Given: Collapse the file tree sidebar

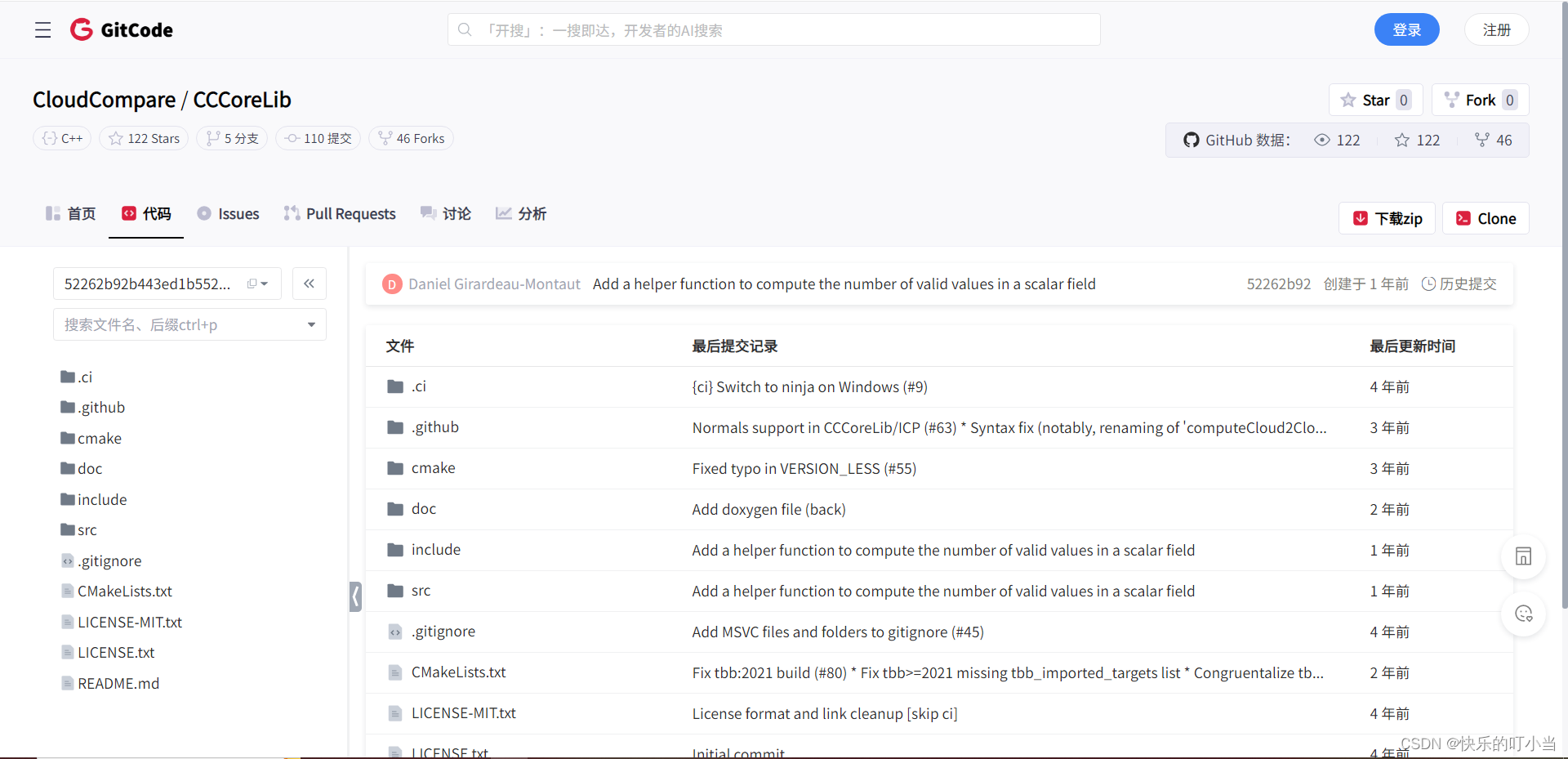Looking at the screenshot, I should click(x=309, y=284).
